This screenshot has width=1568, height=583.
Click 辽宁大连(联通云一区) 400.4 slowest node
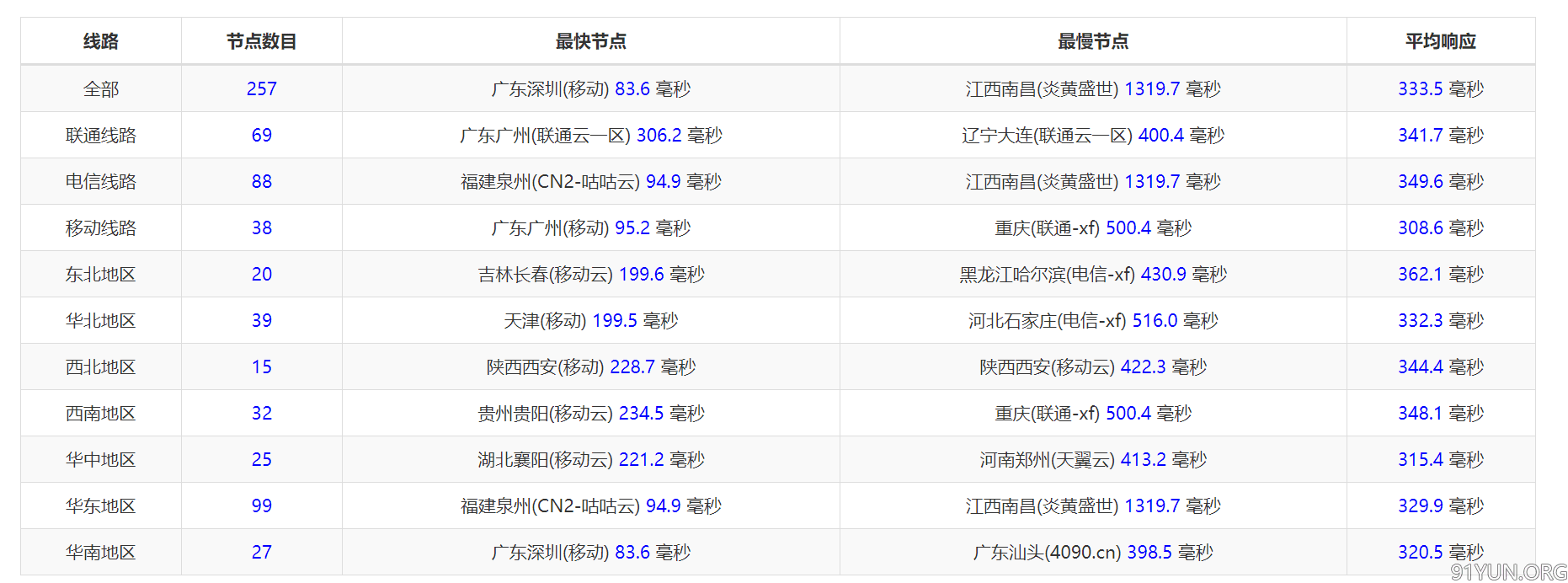coord(1093,135)
